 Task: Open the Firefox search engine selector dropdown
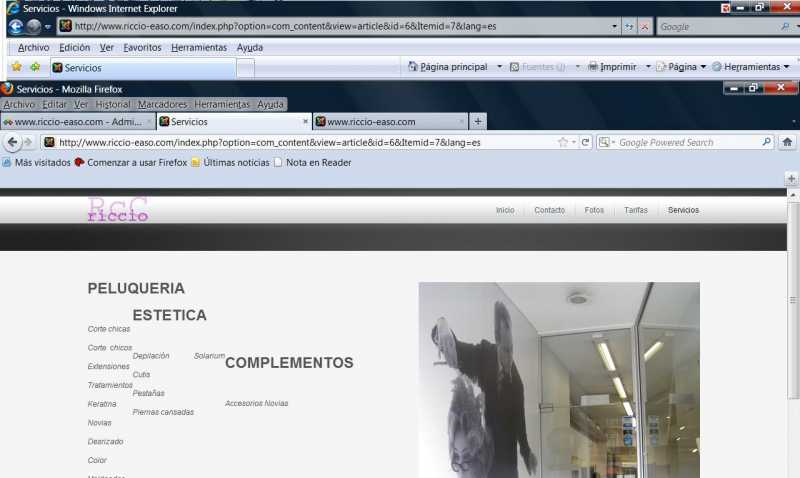coord(607,142)
